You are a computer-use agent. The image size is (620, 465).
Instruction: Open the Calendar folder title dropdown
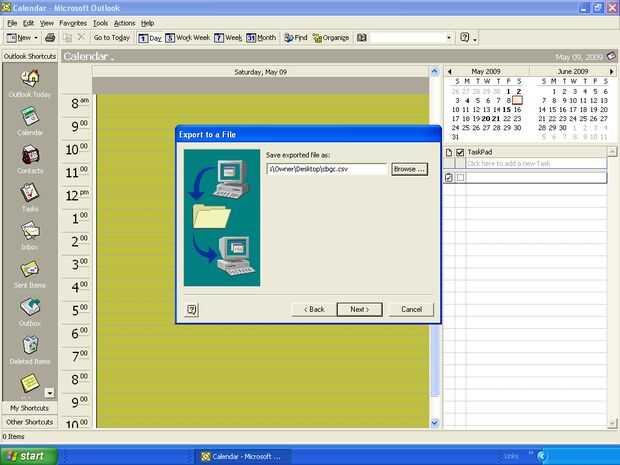coord(88,57)
